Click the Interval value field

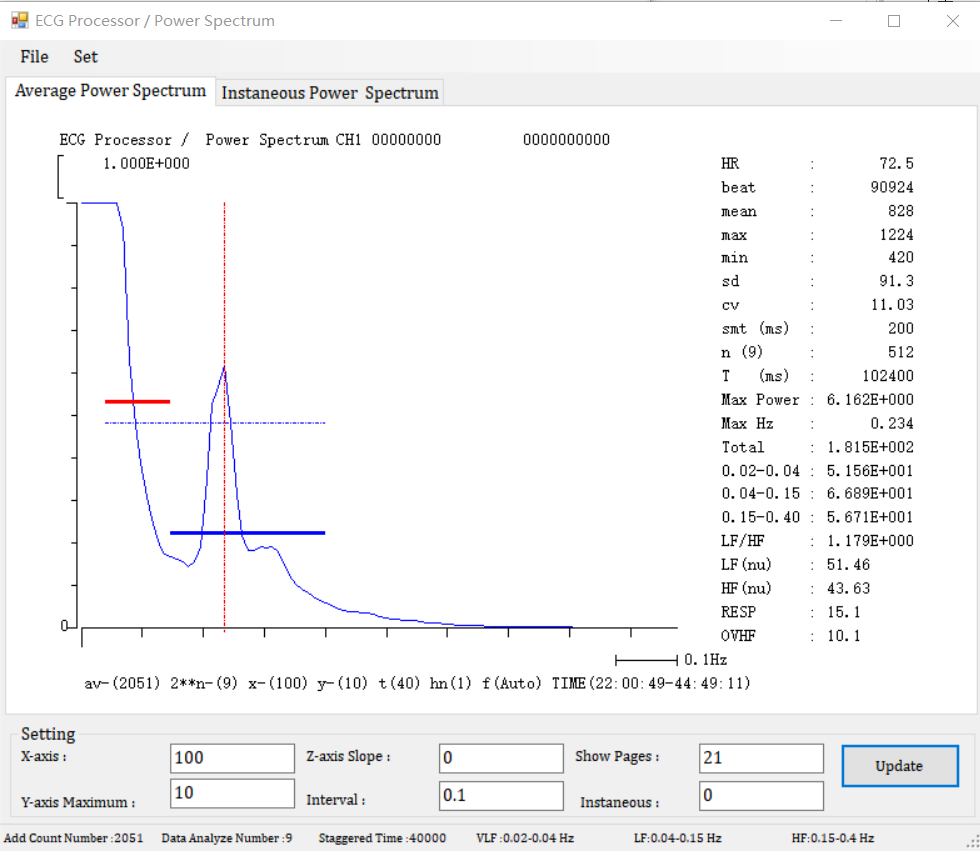[x=501, y=796]
